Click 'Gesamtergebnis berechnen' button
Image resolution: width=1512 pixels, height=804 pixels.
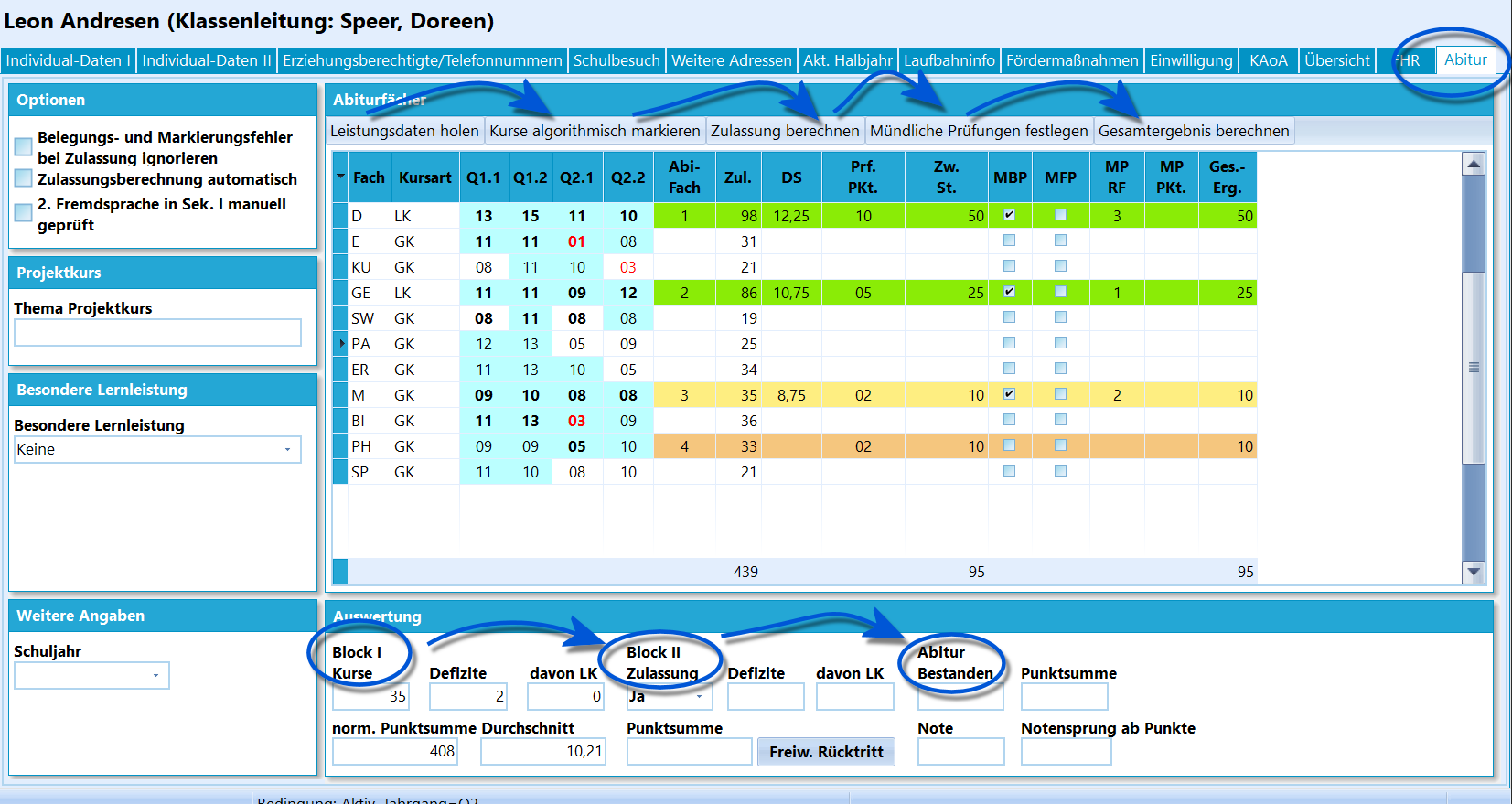click(1194, 131)
